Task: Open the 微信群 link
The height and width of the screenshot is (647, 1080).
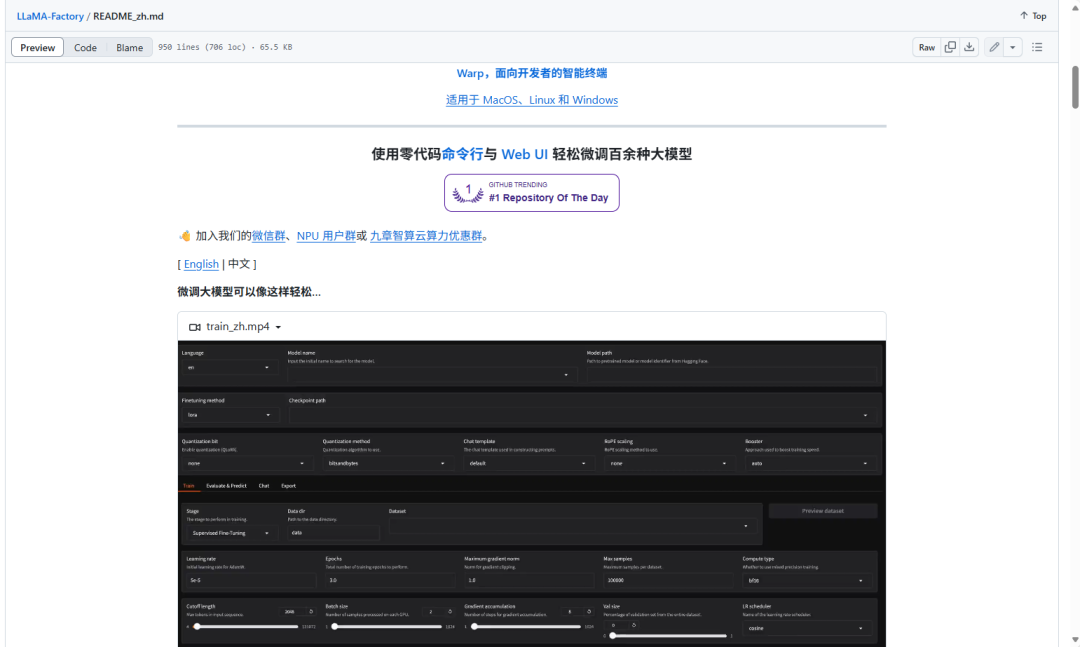Action: [x=269, y=236]
